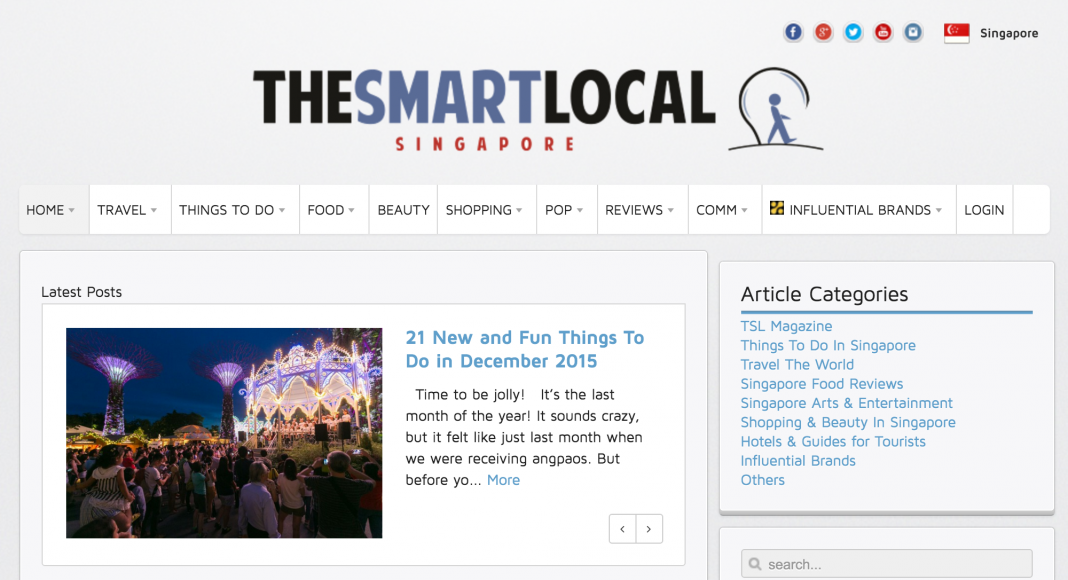This screenshot has height=580, width=1068.
Task: Go to next latest post slide
Action: click(x=649, y=529)
